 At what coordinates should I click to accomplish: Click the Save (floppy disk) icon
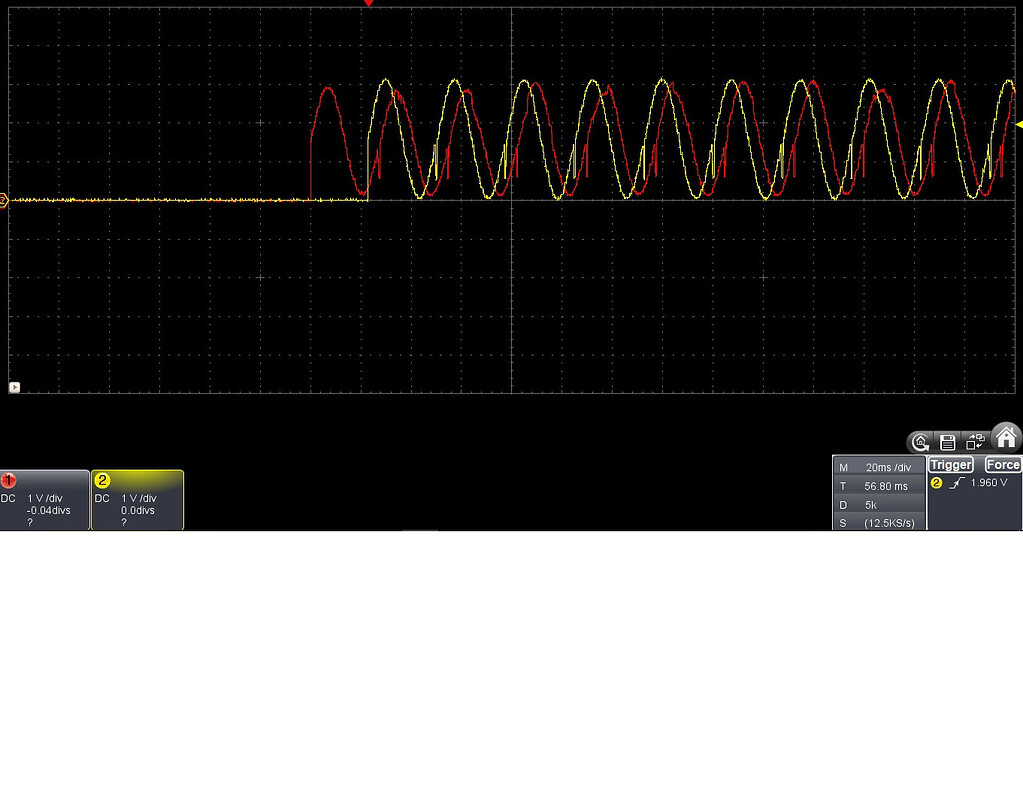[946, 441]
